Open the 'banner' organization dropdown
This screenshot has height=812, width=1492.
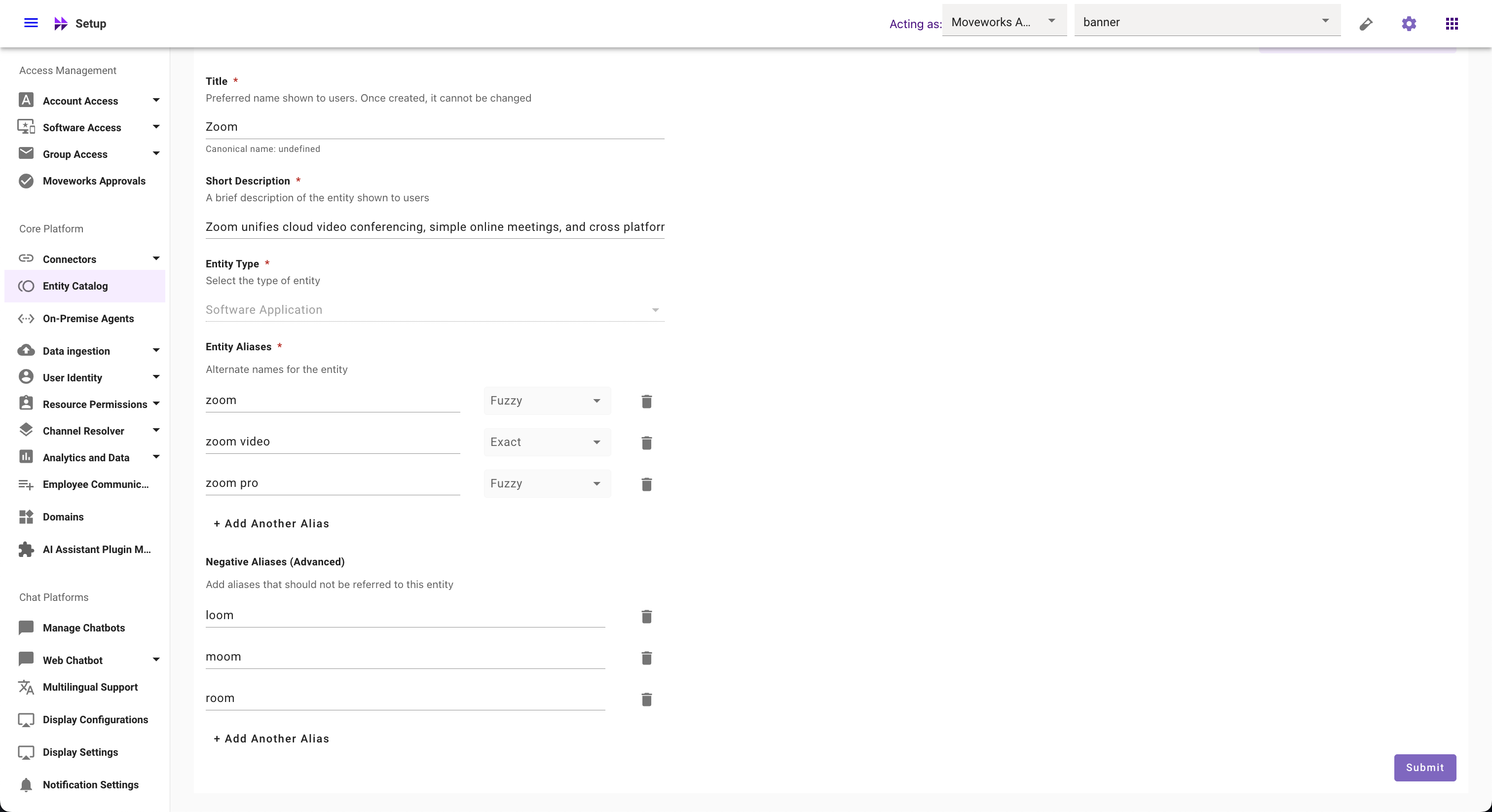pyautogui.click(x=1206, y=22)
